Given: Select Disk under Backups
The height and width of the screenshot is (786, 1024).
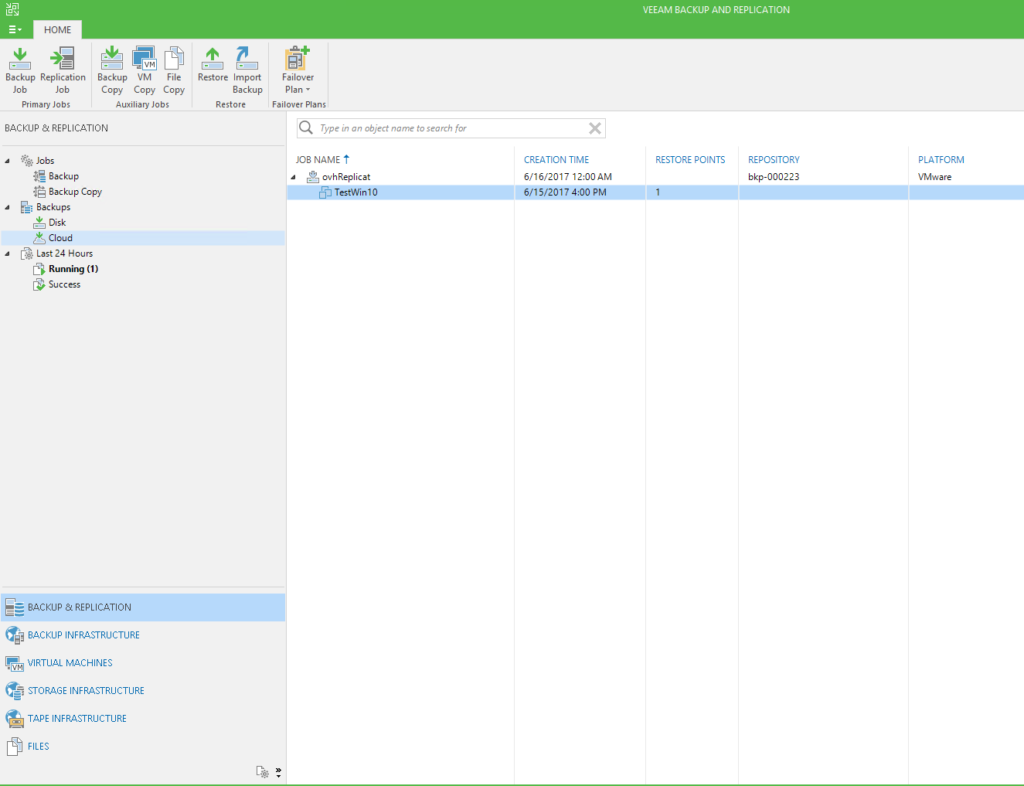Looking at the screenshot, I should click(x=57, y=223).
